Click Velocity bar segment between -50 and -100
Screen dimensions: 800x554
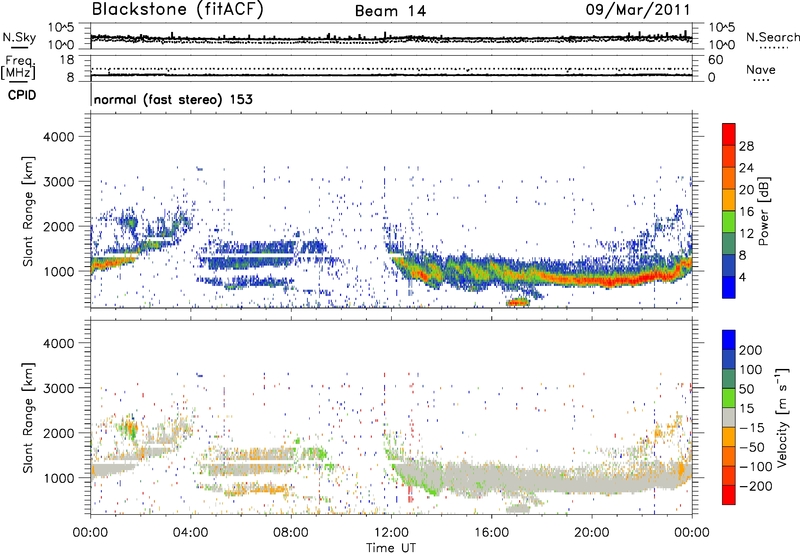pos(729,457)
